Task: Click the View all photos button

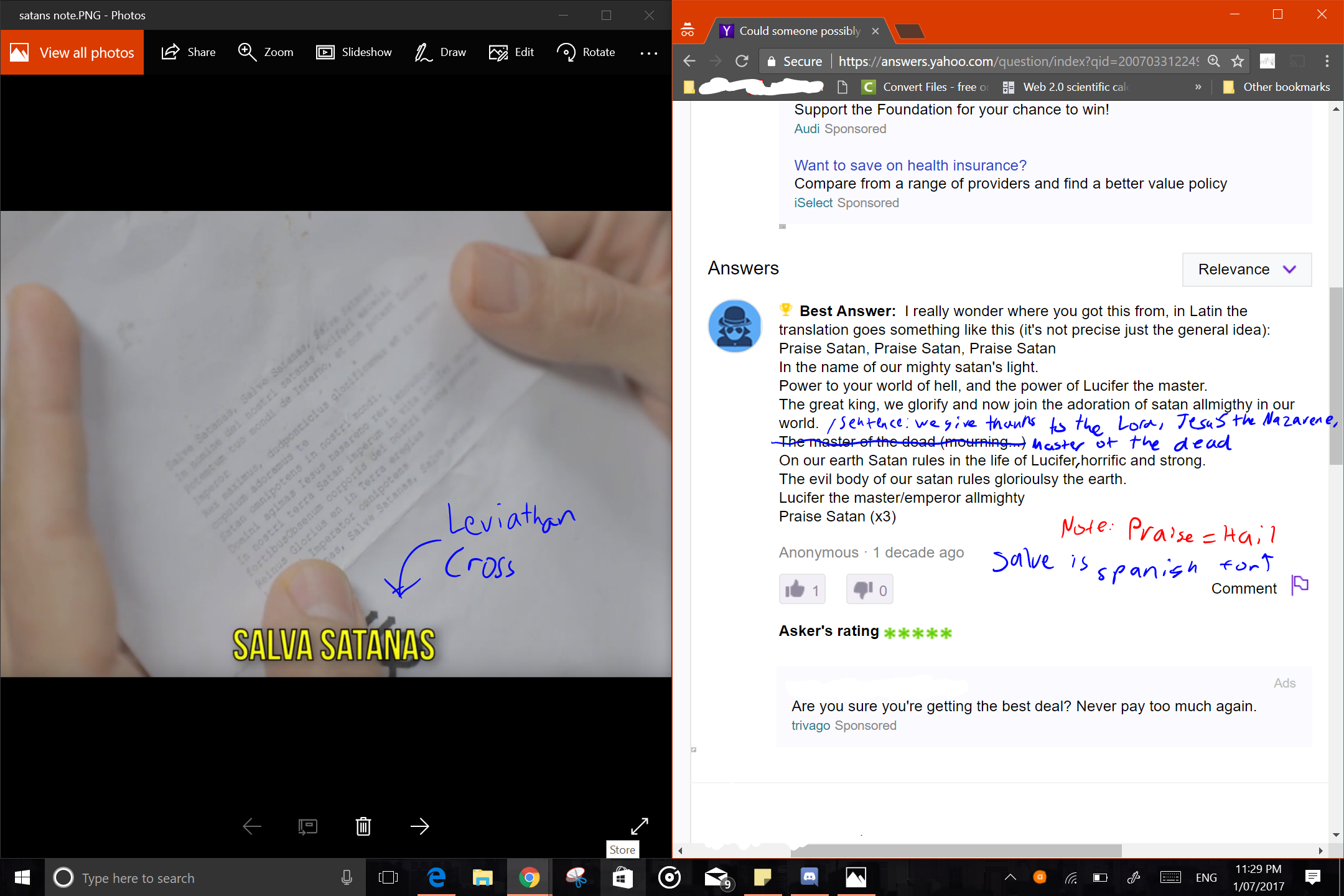Action: [x=73, y=52]
